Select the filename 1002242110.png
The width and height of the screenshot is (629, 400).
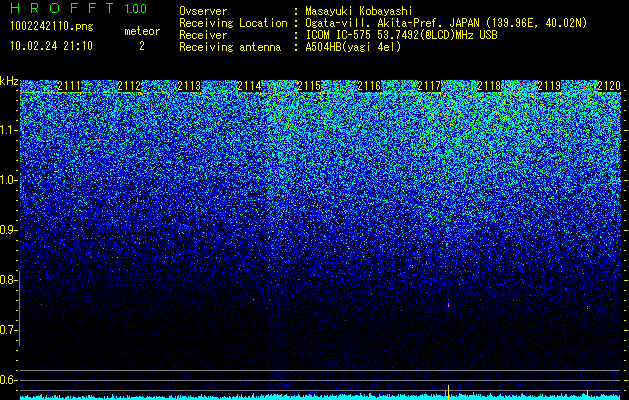pos(52,26)
